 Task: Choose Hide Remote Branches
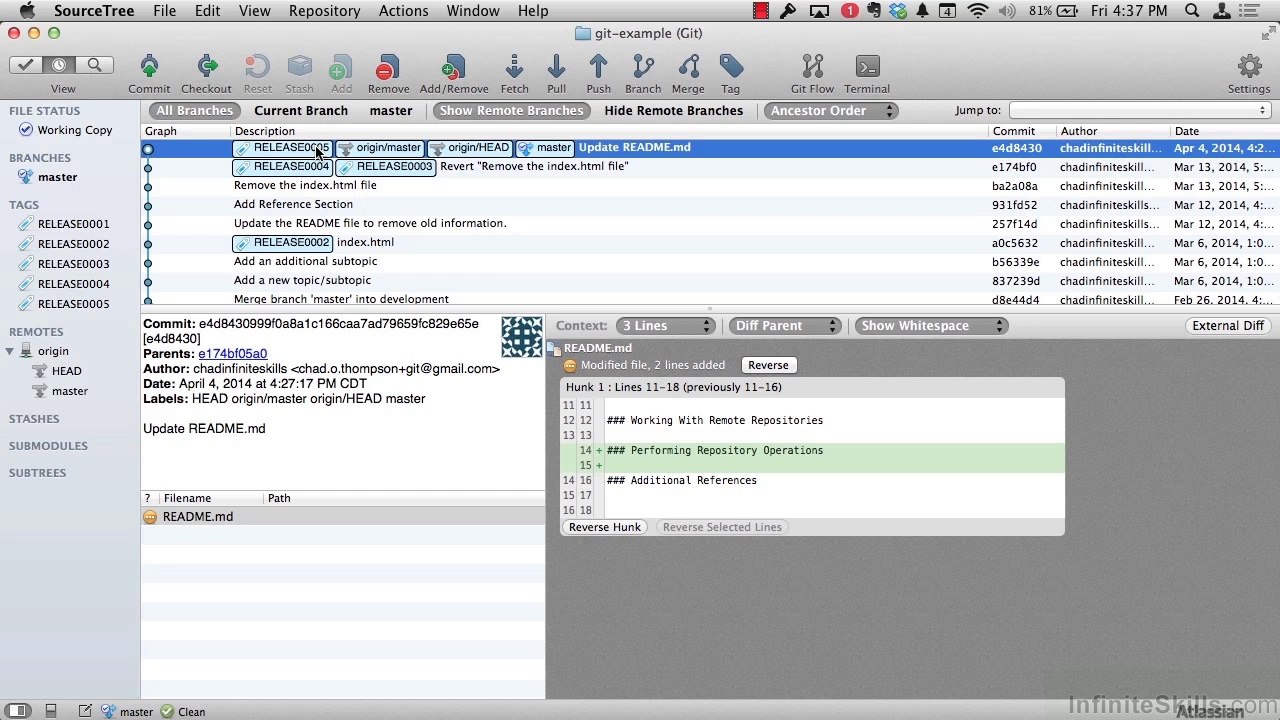674,111
